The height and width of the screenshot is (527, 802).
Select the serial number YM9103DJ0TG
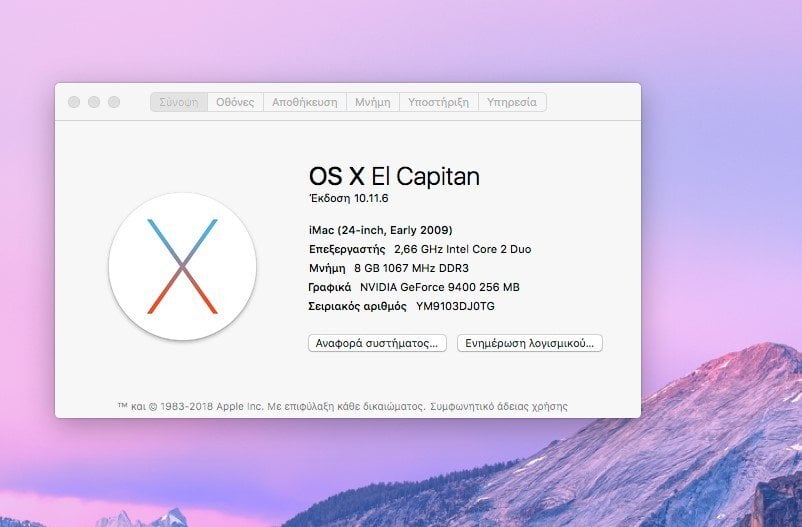(455, 306)
